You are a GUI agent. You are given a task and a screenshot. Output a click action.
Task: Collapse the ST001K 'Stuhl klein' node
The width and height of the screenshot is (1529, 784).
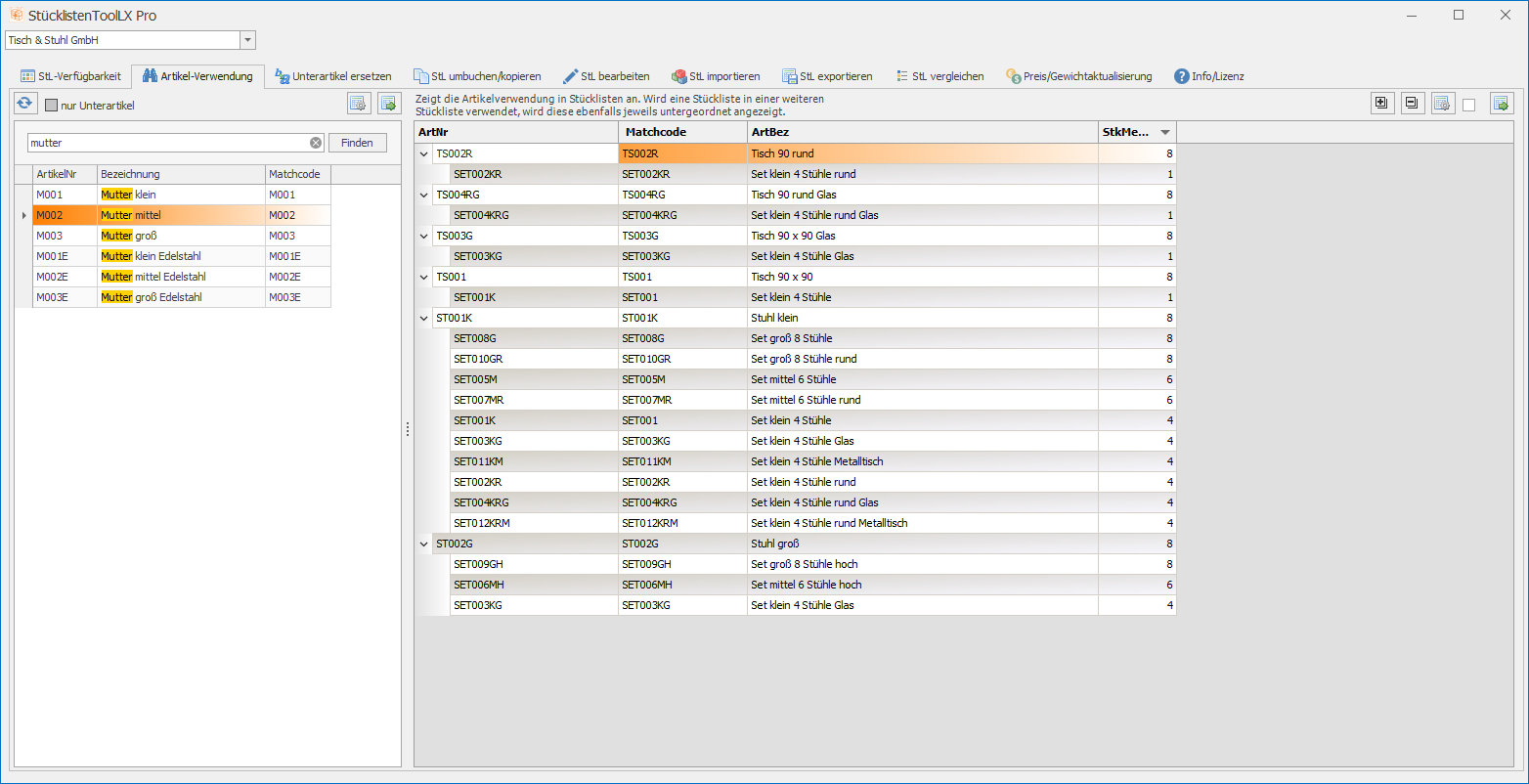click(424, 318)
